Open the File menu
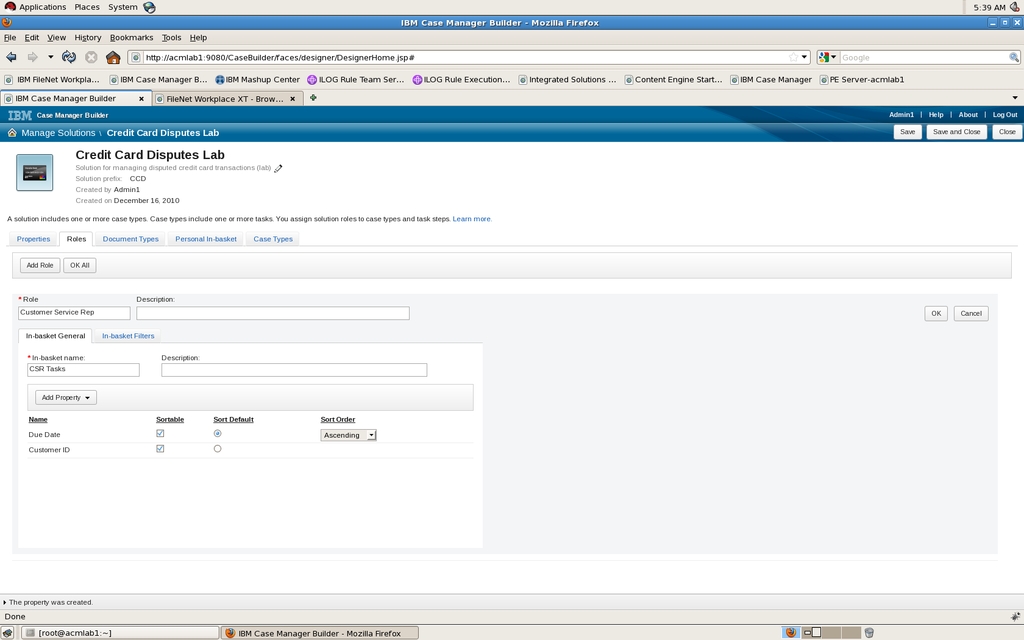This screenshot has height=640, width=1024. (x=10, y=38)
